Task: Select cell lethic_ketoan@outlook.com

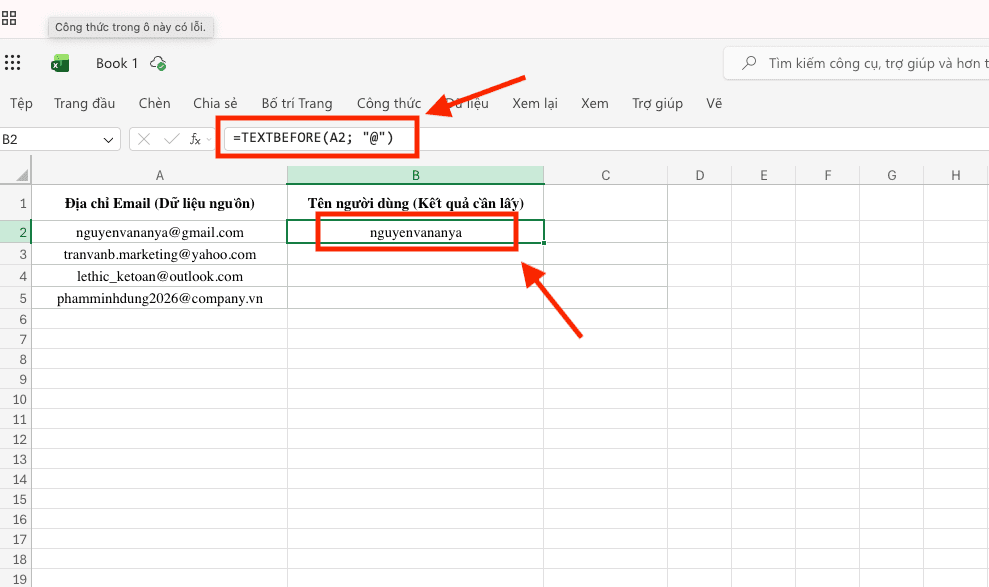Action: 160,276
